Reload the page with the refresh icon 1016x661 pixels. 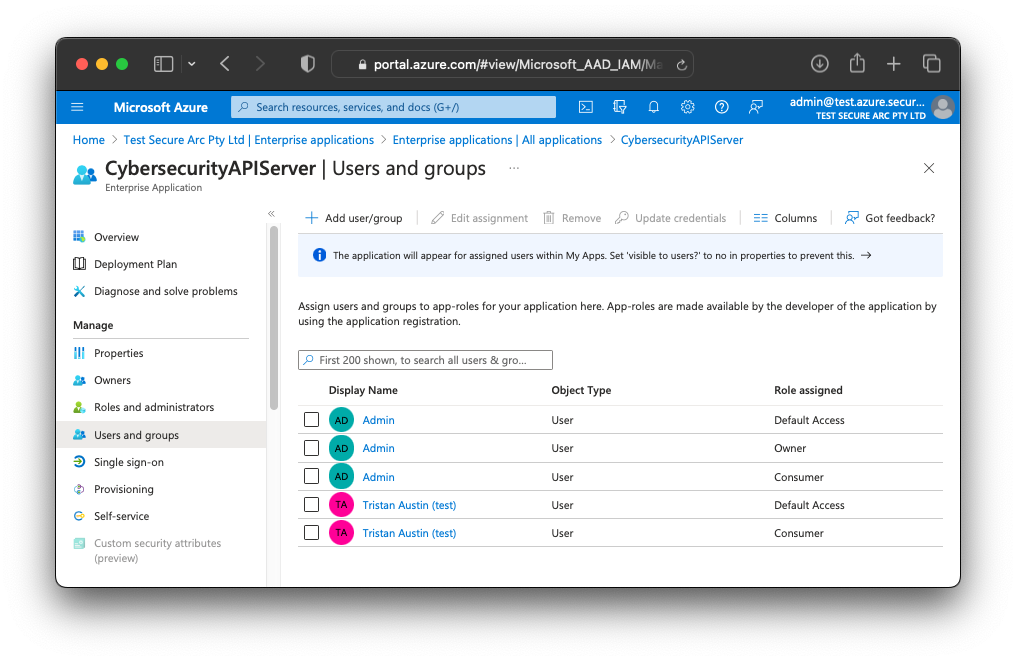coord(681,65)
